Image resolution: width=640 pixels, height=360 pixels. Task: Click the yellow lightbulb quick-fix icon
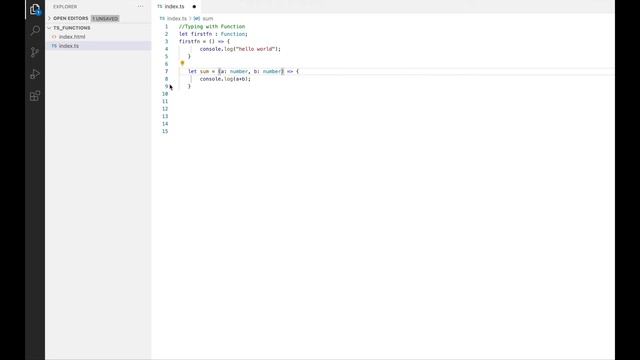(182, 63)
